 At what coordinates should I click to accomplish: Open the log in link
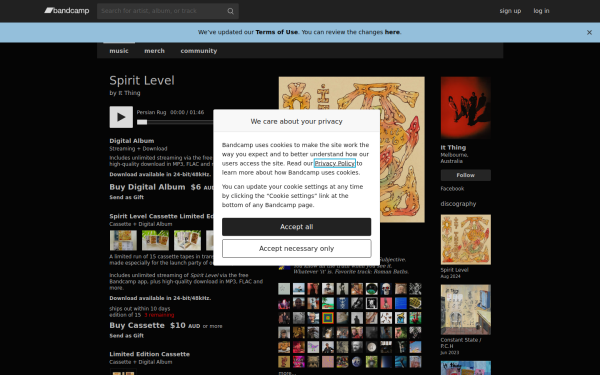coord(541,11)
